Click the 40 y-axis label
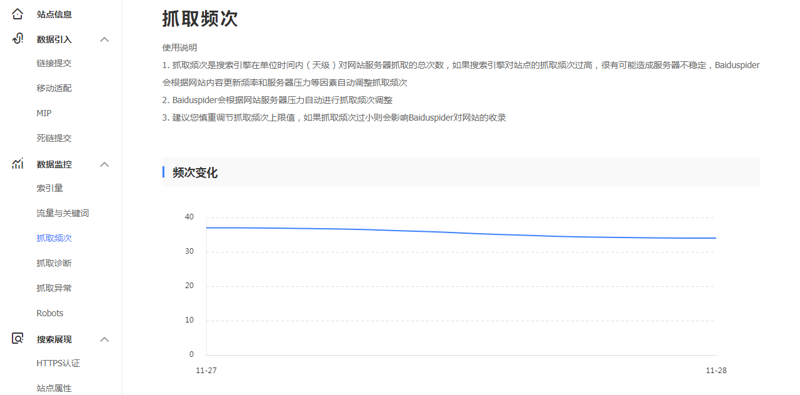The height and width of the screenshot is (395, 800). [189, 217]
